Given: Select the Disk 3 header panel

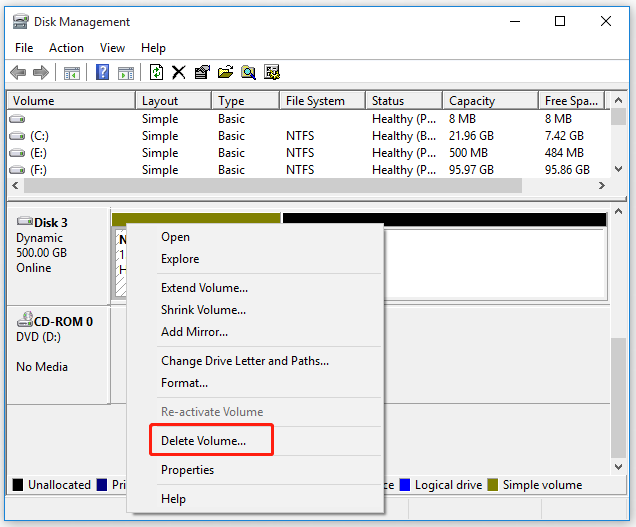Looking at the screenshot, I should point(58,256).
